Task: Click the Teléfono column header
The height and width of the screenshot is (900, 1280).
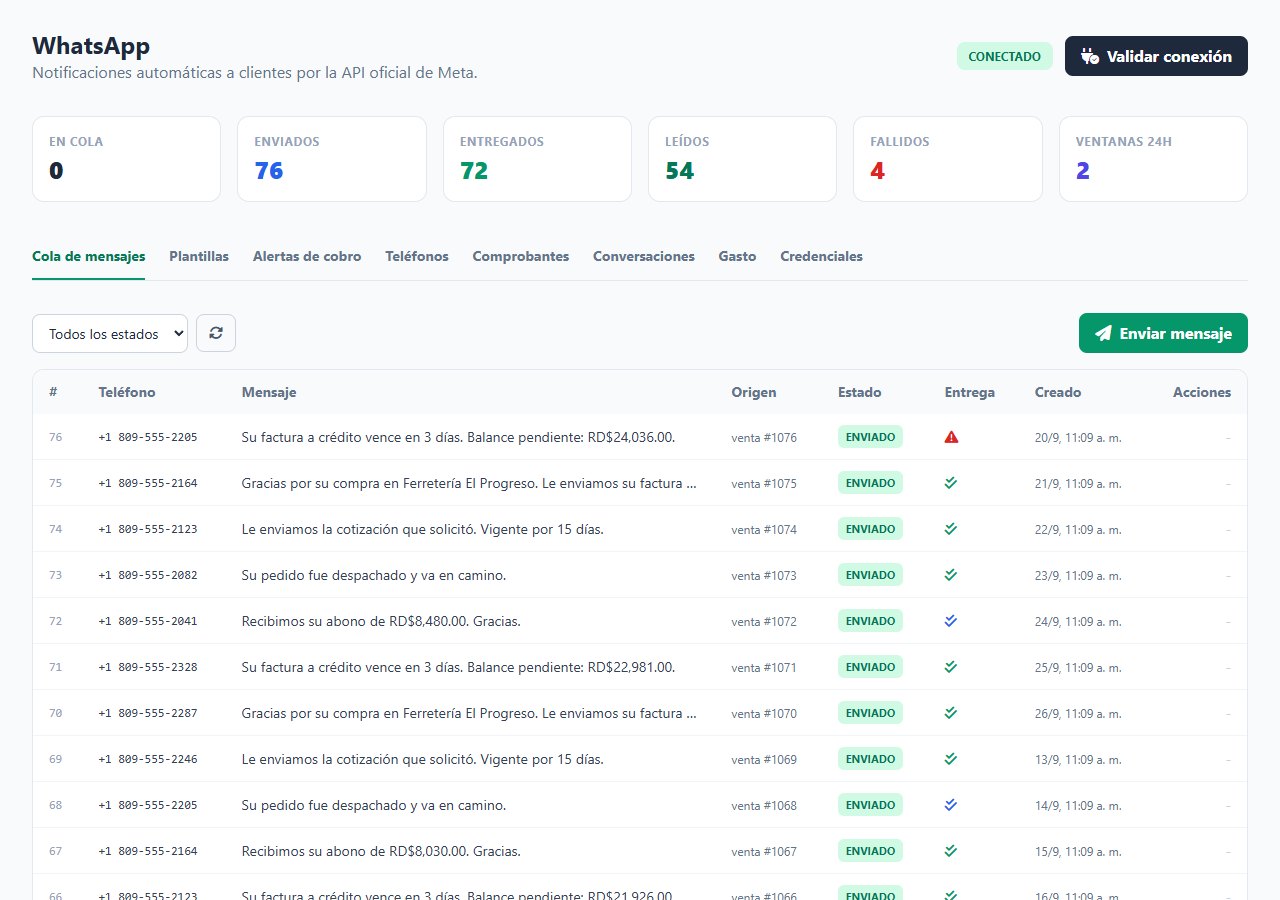Action: (x=127, y=392)
